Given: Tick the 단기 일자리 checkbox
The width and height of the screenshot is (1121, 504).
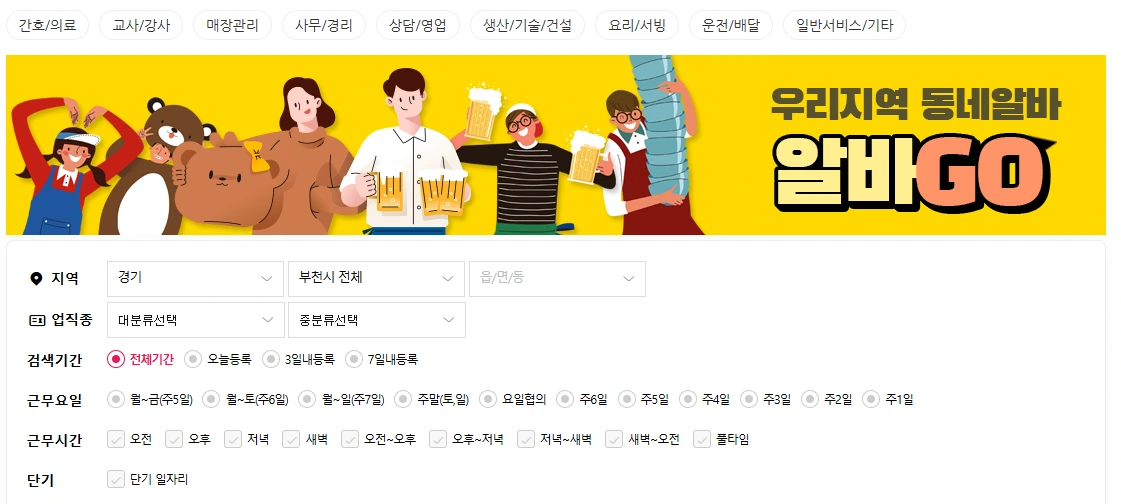Looking at the screenshot, I should click(116, 479).
